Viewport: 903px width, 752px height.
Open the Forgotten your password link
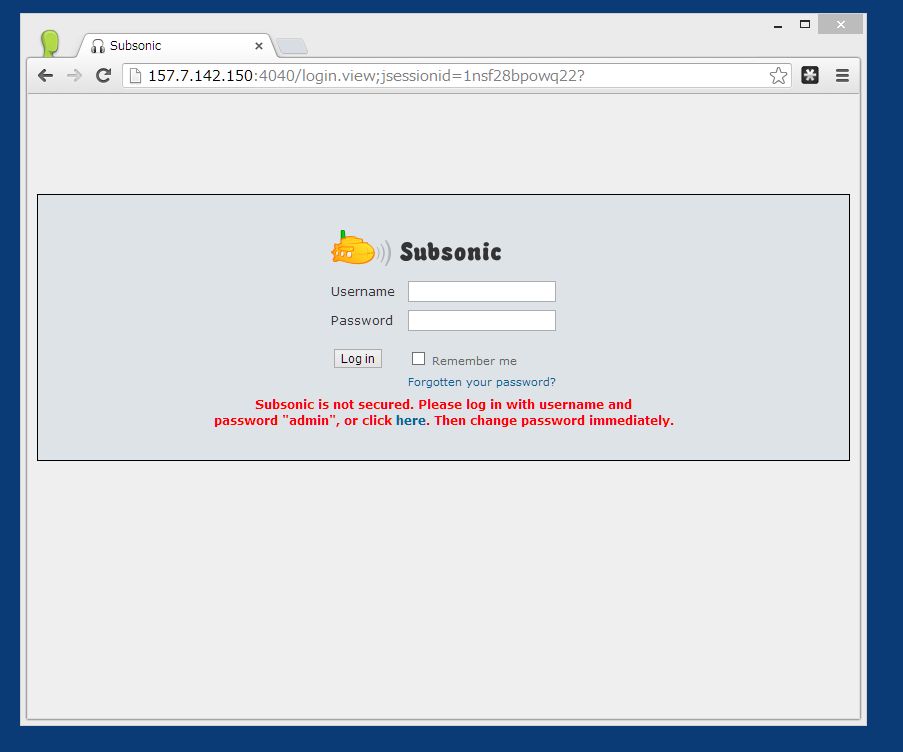tap(481, 382)
